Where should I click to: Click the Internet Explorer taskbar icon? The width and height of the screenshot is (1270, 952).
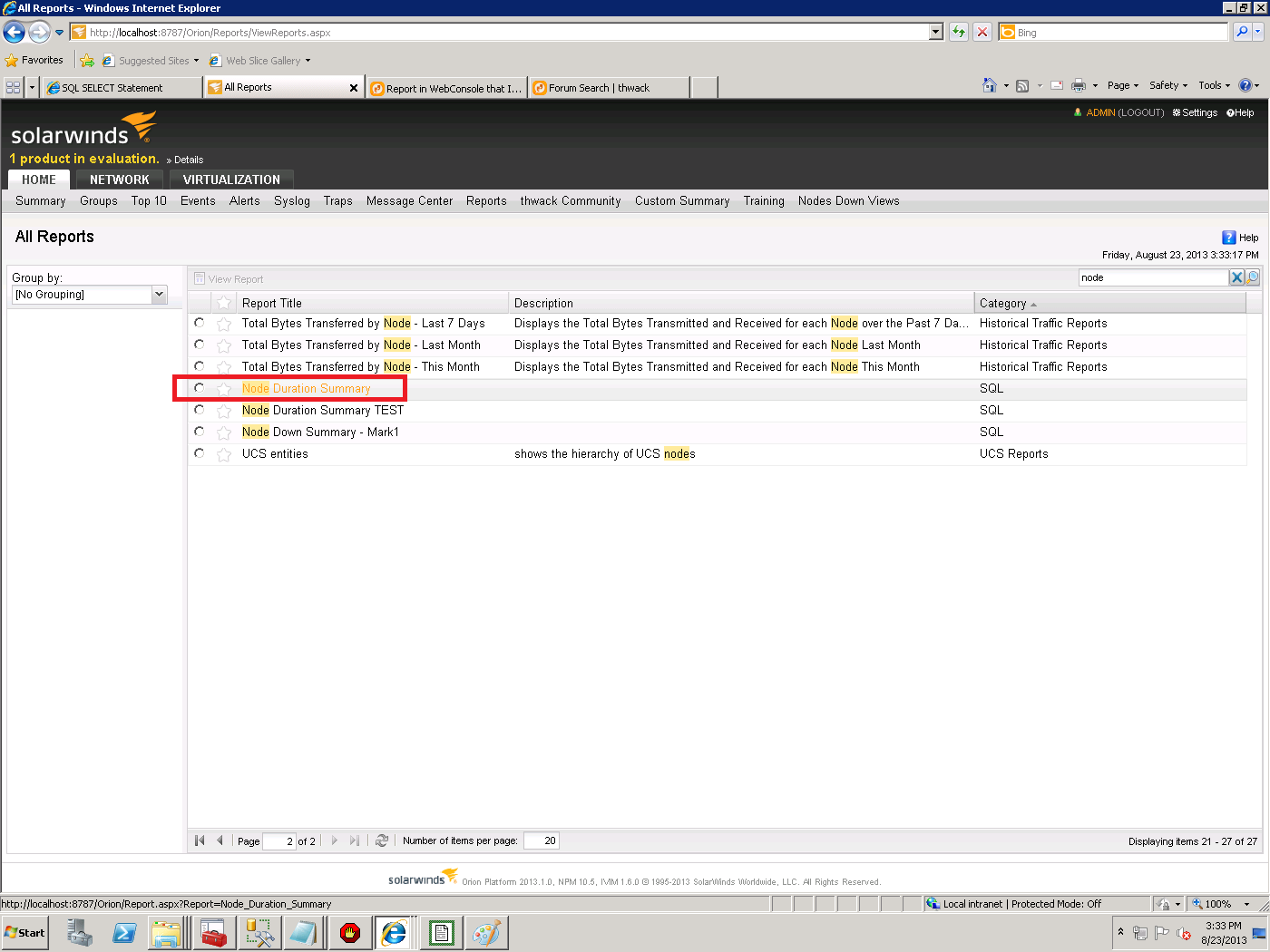[x=394, y=933]
